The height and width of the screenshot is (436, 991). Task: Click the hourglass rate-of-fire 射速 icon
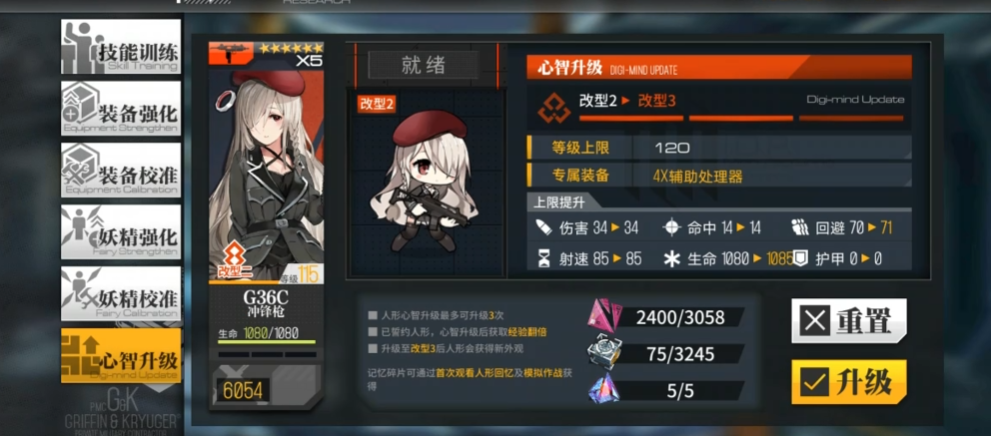pos(544,259)
